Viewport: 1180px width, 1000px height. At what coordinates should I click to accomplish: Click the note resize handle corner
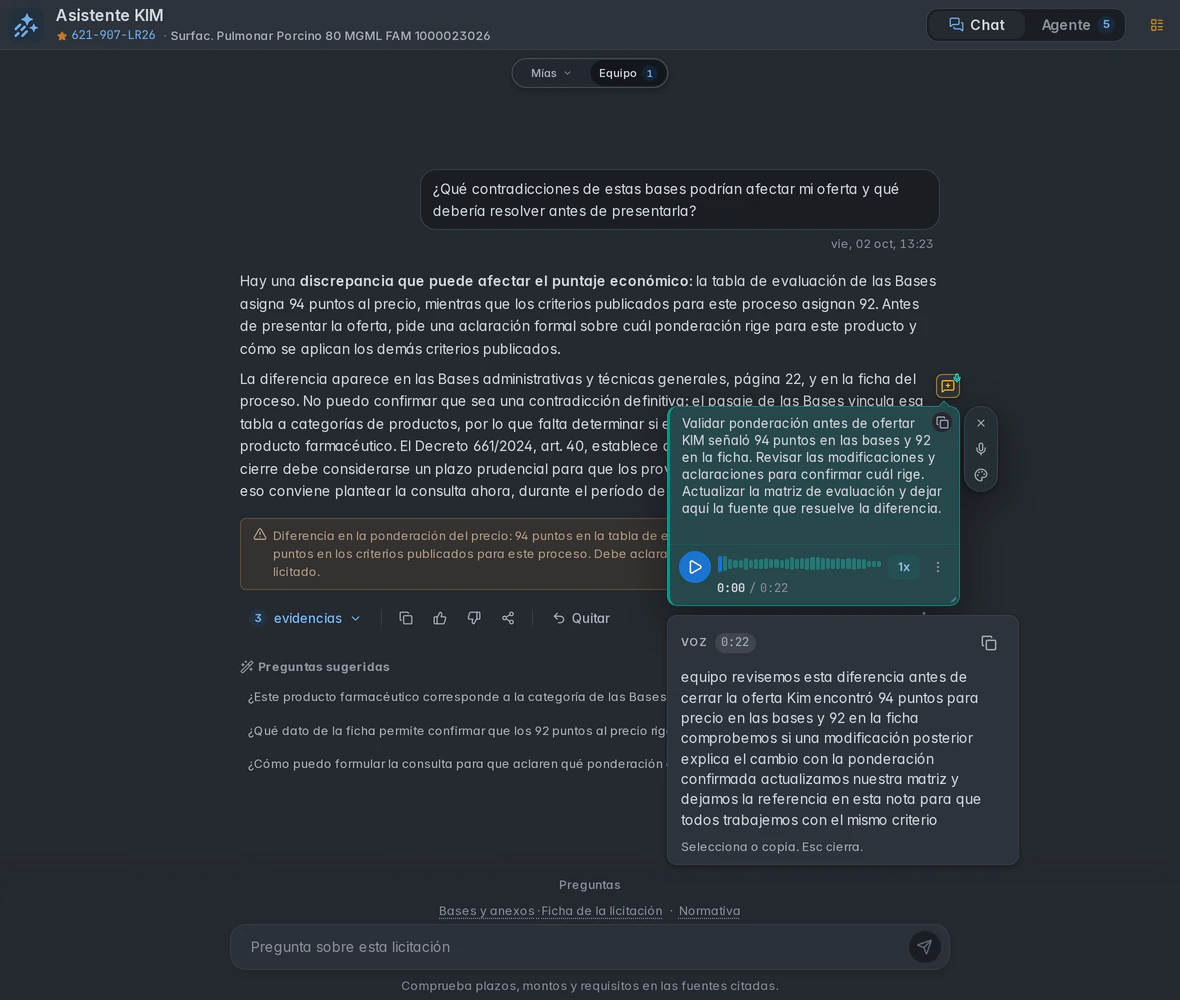click(x=953, y=600)
